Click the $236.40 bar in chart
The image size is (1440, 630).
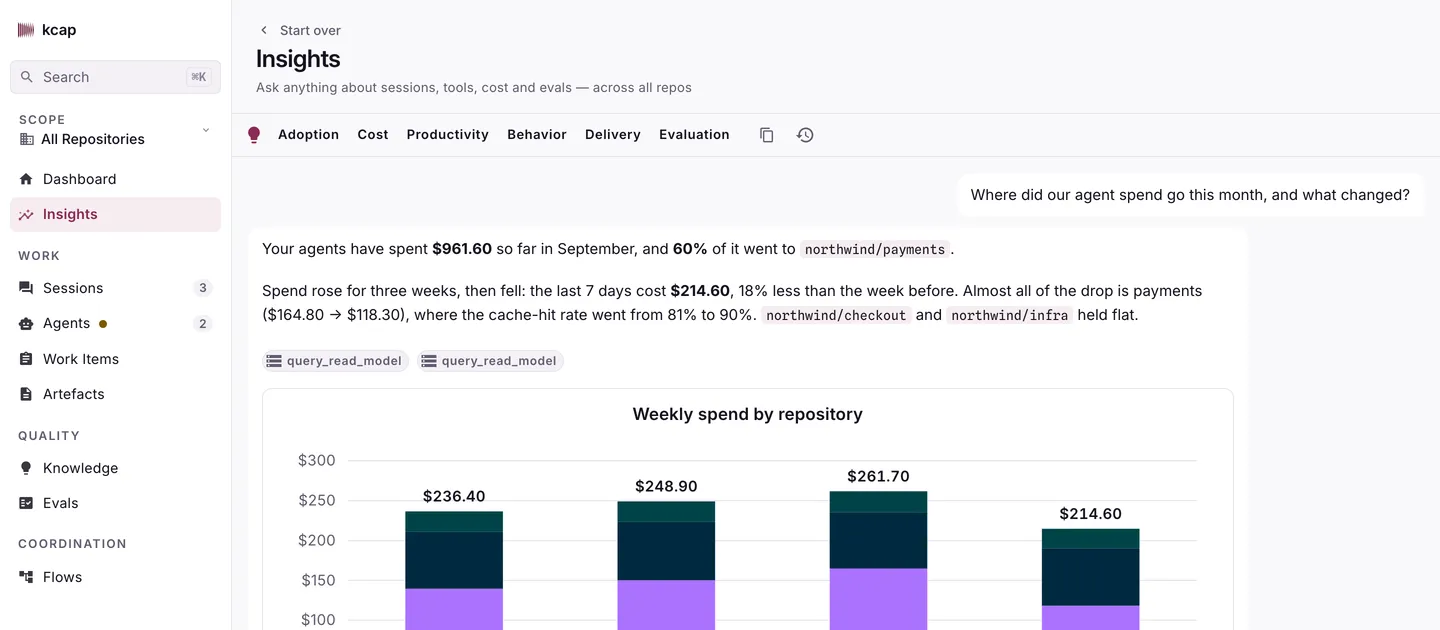pyautogui.click(x=454, y=570)
